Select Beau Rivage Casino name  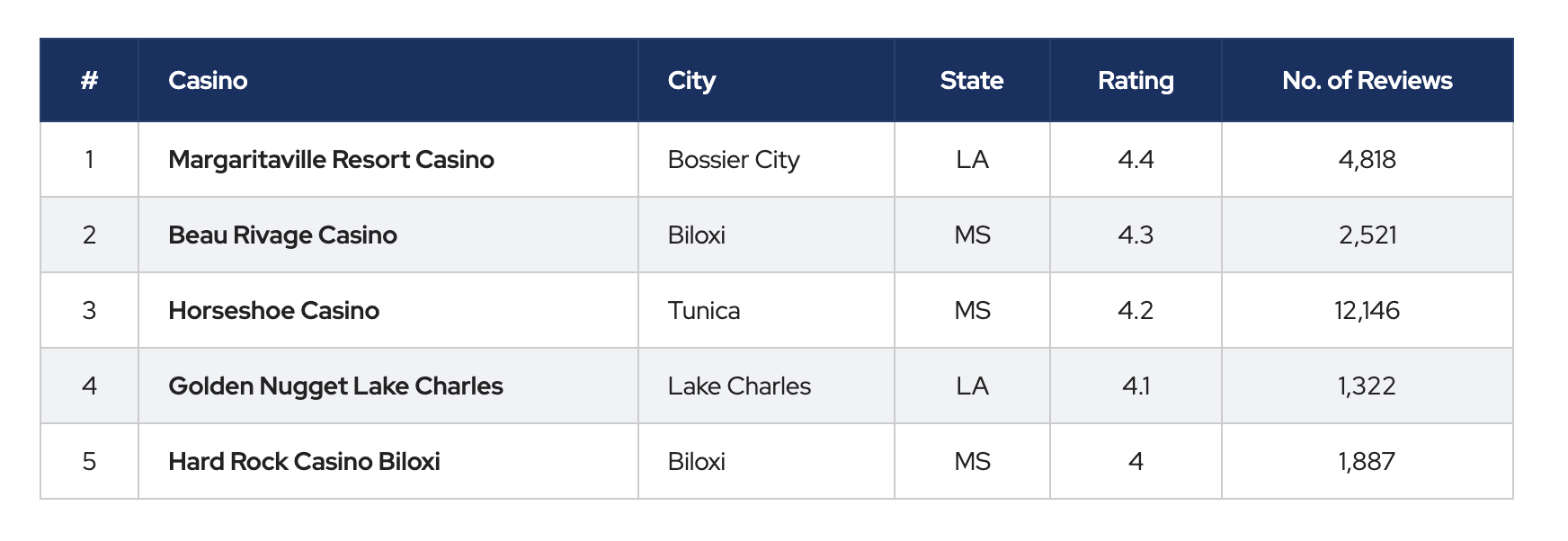point(282,235)
